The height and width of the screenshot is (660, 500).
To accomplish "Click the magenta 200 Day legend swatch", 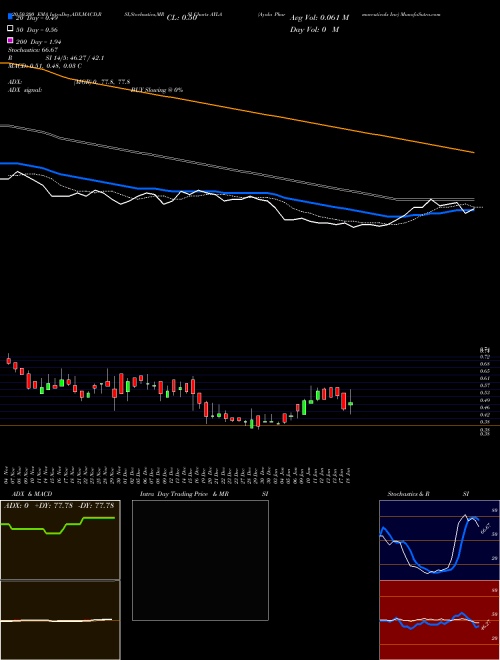I will 10,41.
